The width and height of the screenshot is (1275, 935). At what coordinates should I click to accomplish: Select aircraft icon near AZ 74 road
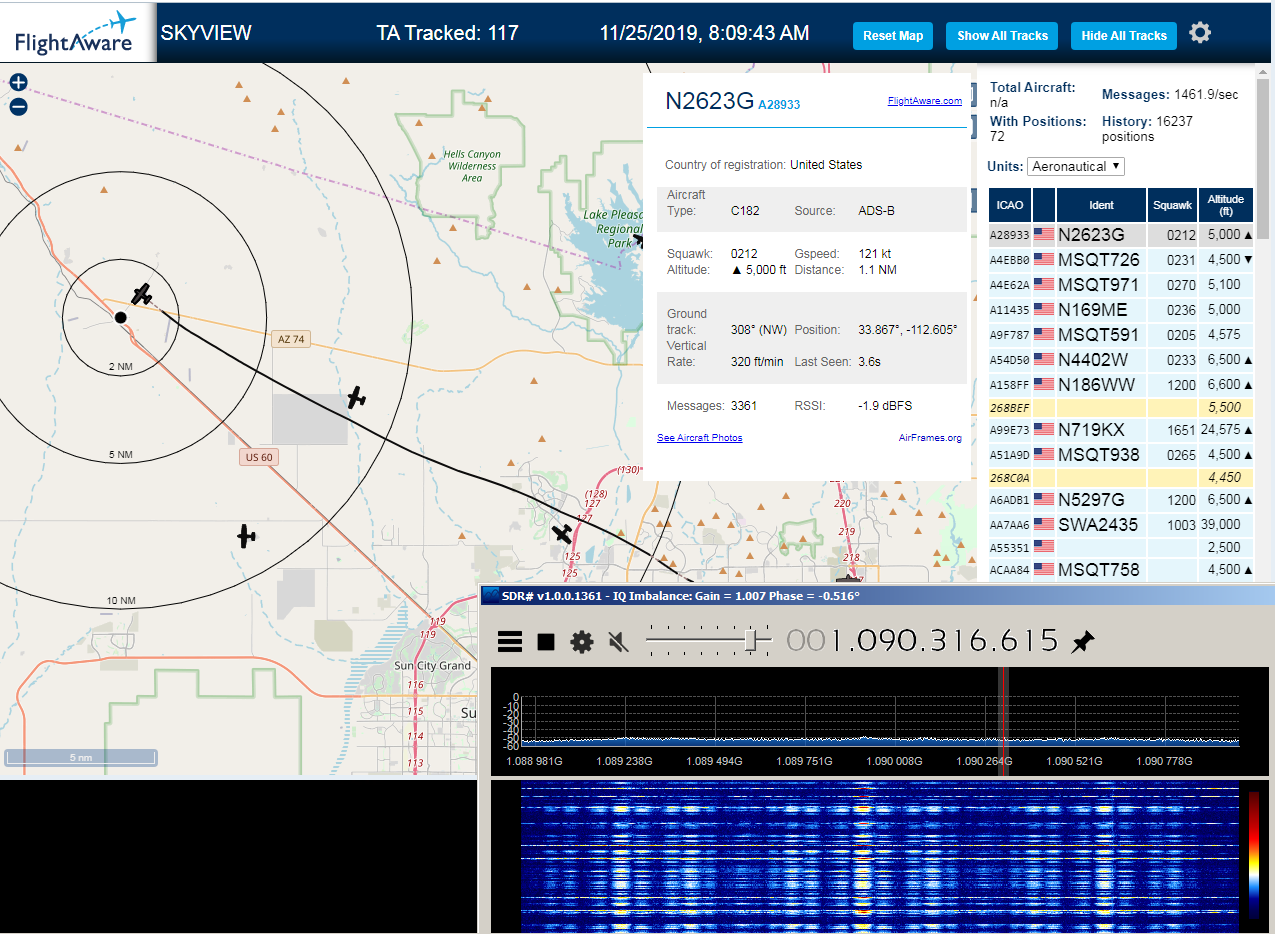click(x=356, y=397)
